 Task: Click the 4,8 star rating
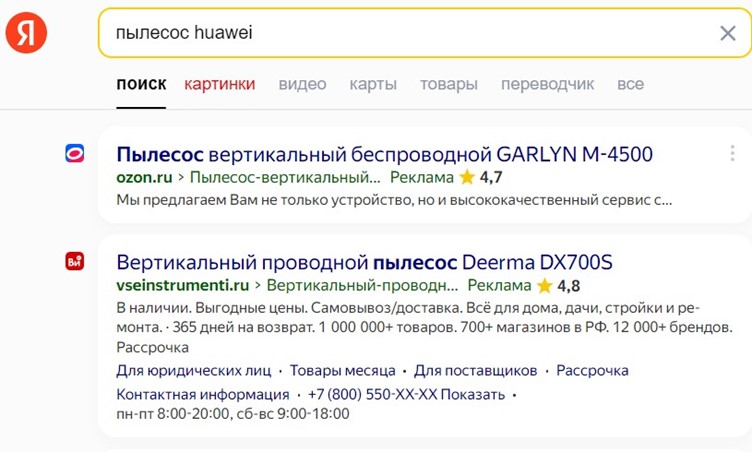point(558,286)
